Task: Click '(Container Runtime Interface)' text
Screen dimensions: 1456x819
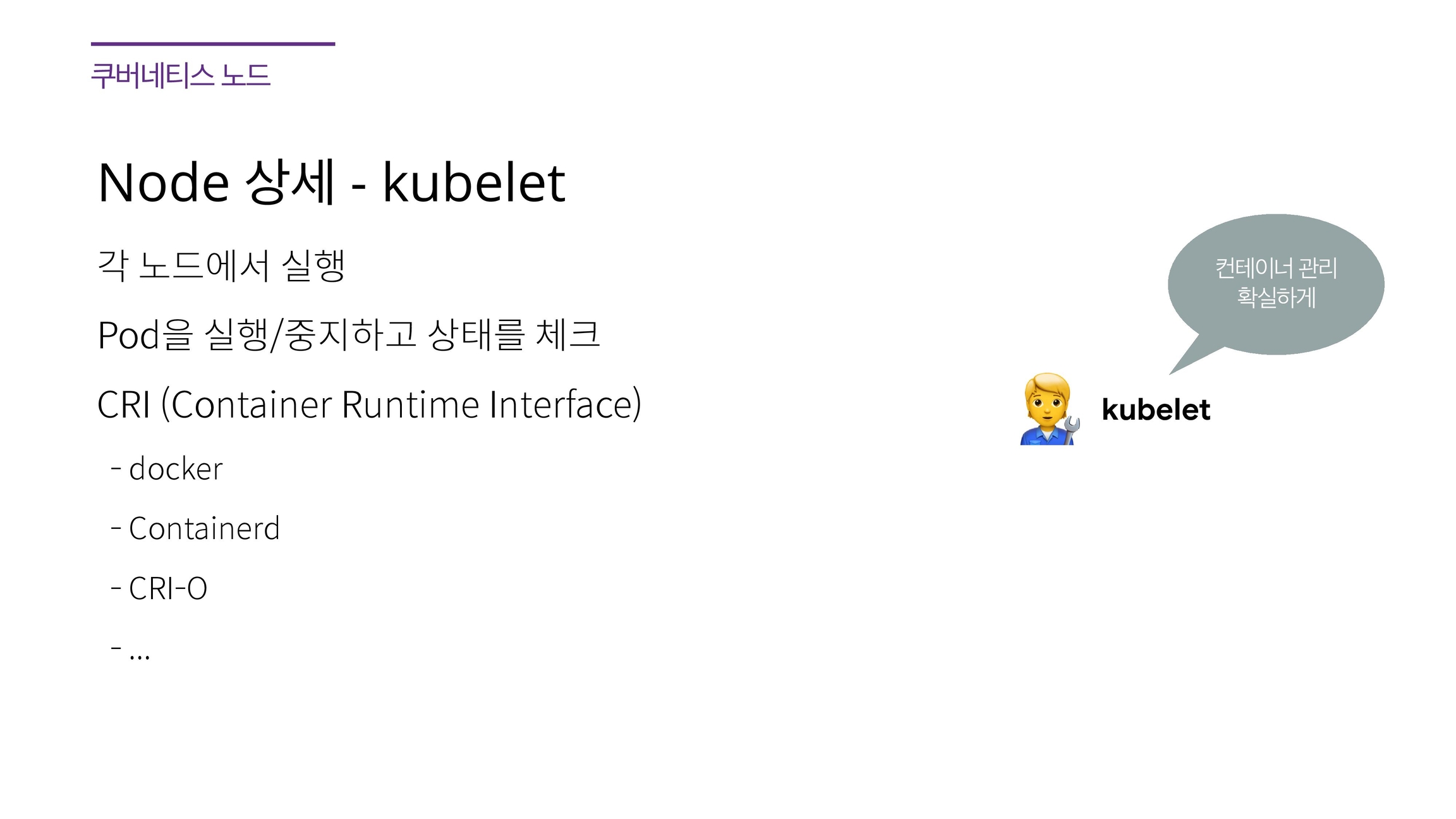Action: click(x=401, y=404)
